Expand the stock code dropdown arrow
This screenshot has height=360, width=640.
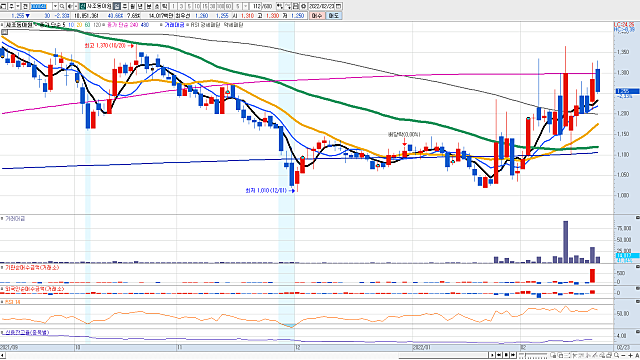(55, 7)
